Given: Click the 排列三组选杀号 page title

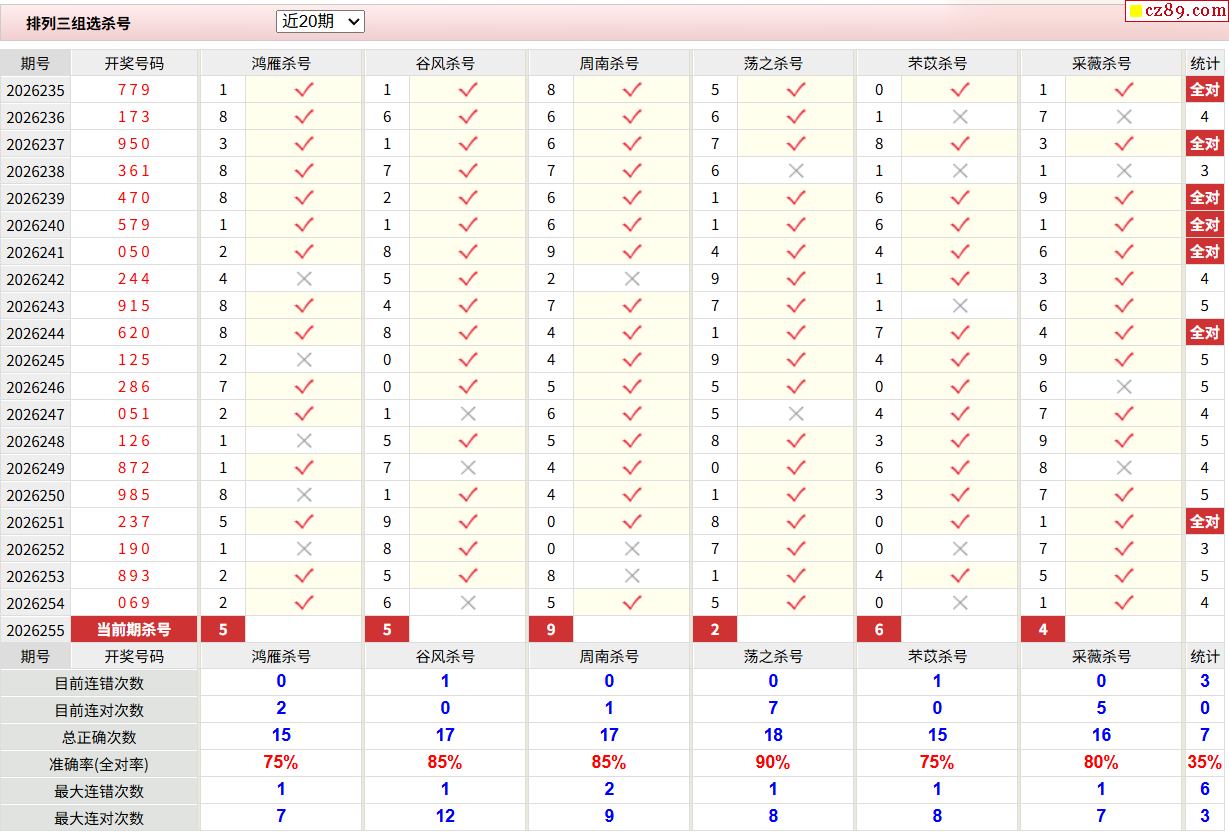Looking at the screenshot, I should coord(78,23).
